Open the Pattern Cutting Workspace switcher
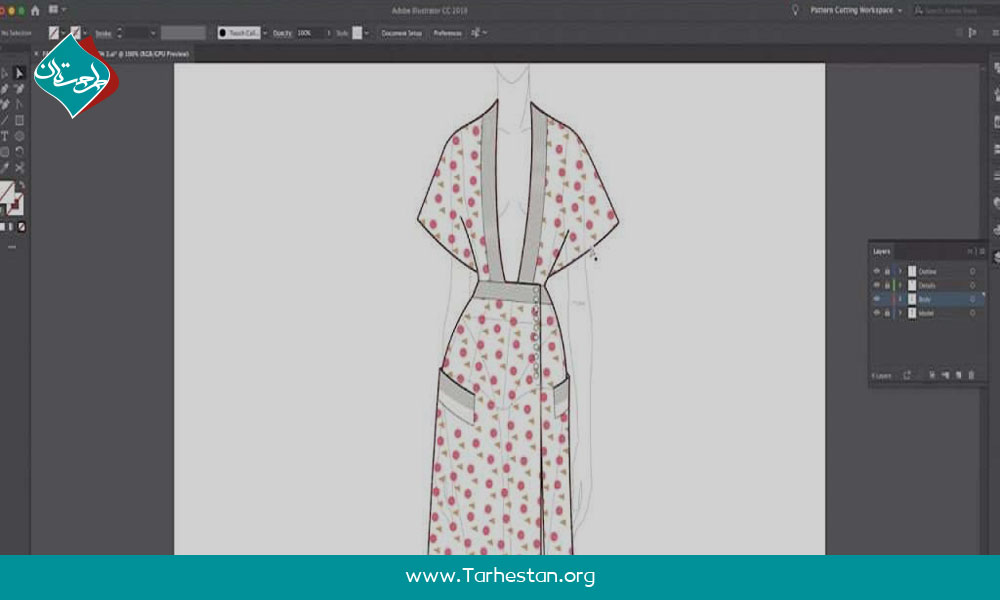This screenshot has width=1000, height=600. tap(856, 10)
